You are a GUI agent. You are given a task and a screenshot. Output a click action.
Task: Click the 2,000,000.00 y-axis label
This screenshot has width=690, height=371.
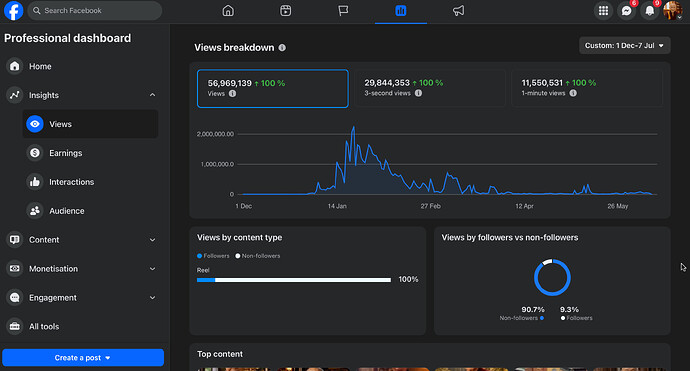(x=215, y=134)
